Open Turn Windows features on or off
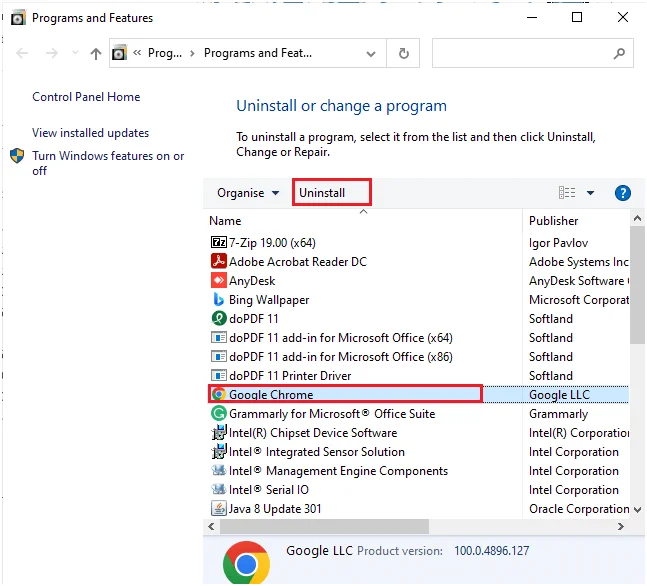The image size is (647, 586). [108, 163]
